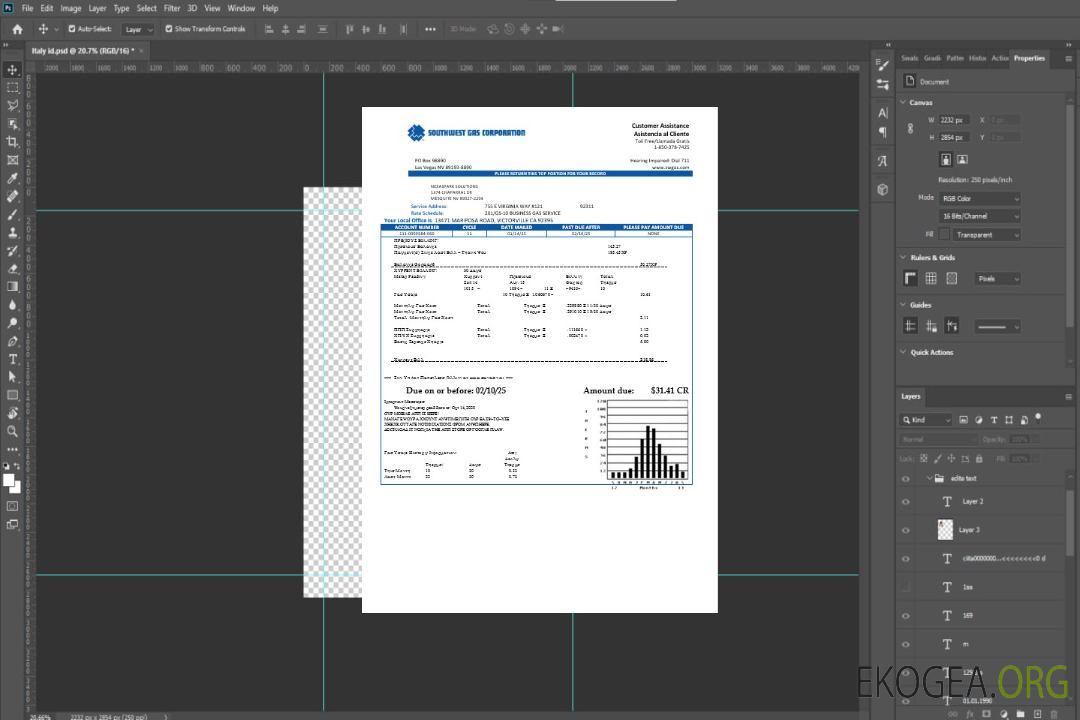The width and height of the screenshot is (1080, 720).
Task: Set canvas to portrait orientation
Action: click(946, 159)
